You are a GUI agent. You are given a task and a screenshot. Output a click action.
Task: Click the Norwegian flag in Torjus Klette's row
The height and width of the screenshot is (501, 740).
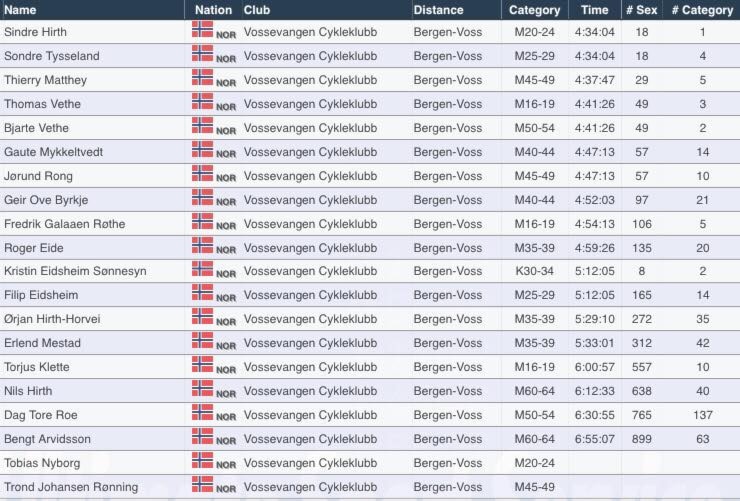[x=202, y=365]
